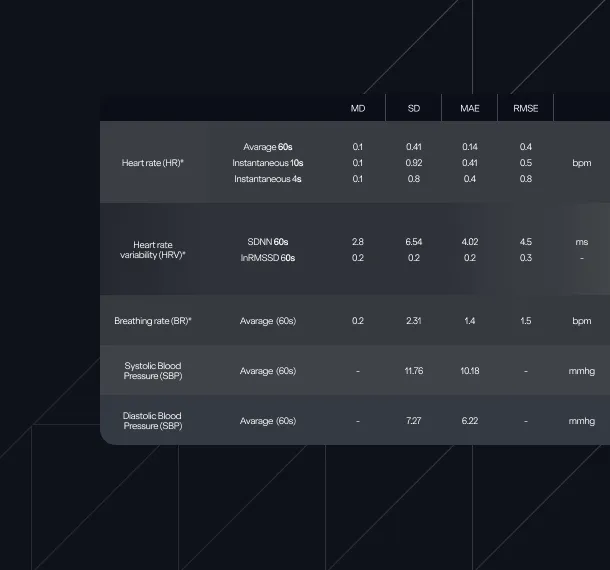Click RMSE value 0.3 for lnRMSSD
The width and height of the screenshot is (610, 570).
coord(526,258)
